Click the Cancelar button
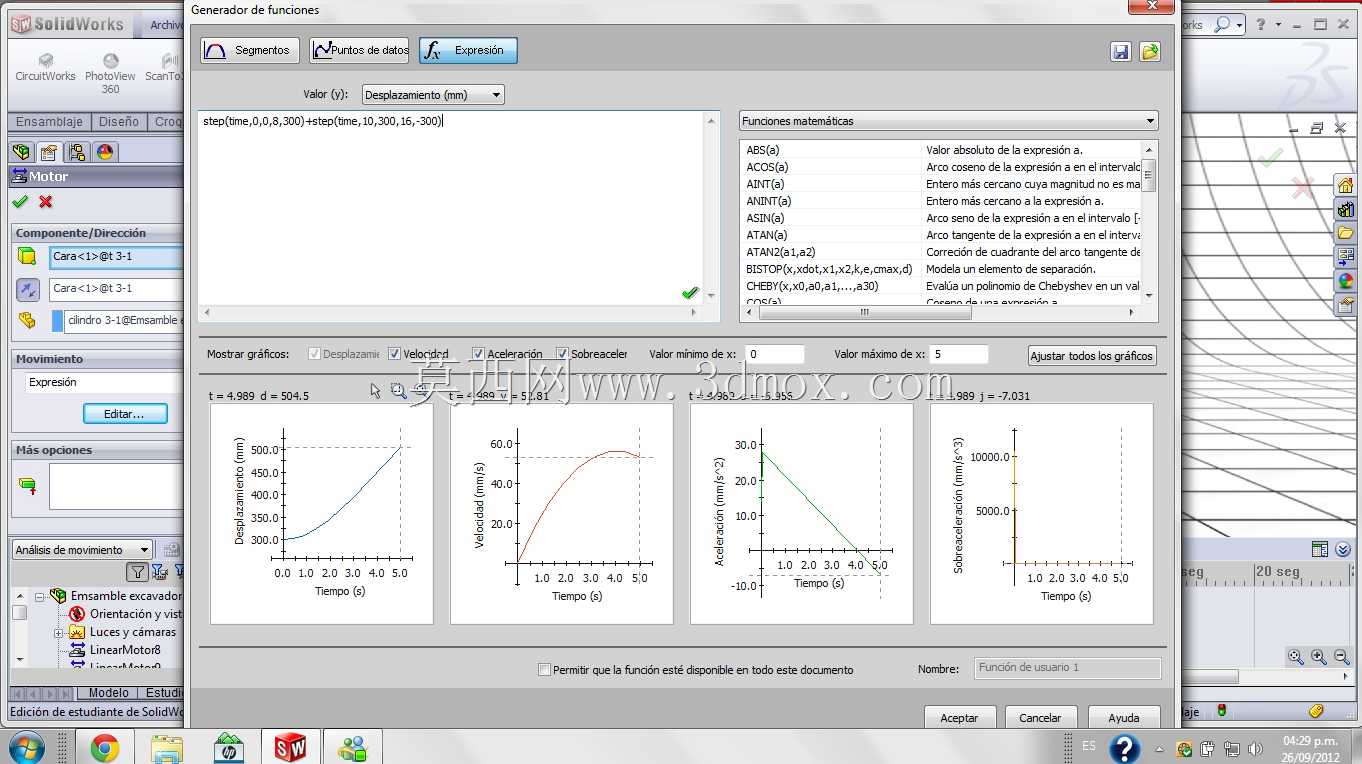The height and width of the screenshot is (764, 1362). point(1040,718)
